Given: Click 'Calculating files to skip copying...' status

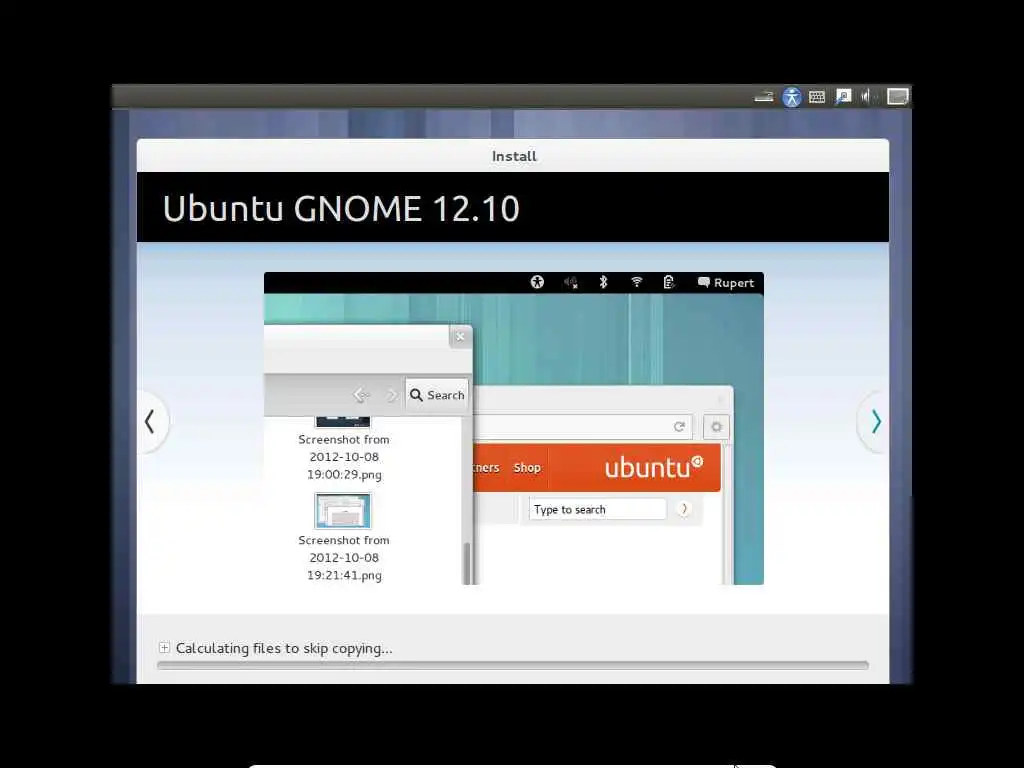Looking at the screenshot, I should 284,648.
